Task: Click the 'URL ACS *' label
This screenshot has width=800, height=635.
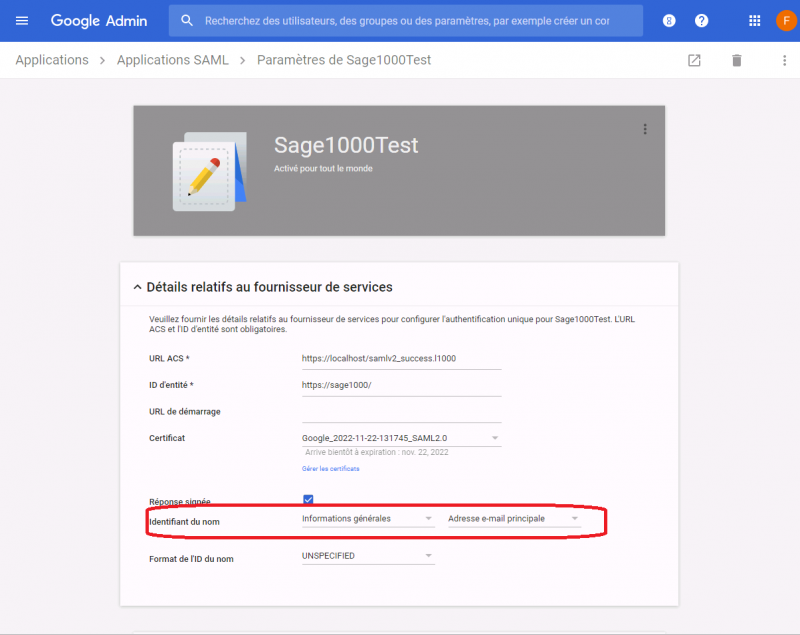Action: (x=169, y=359)
